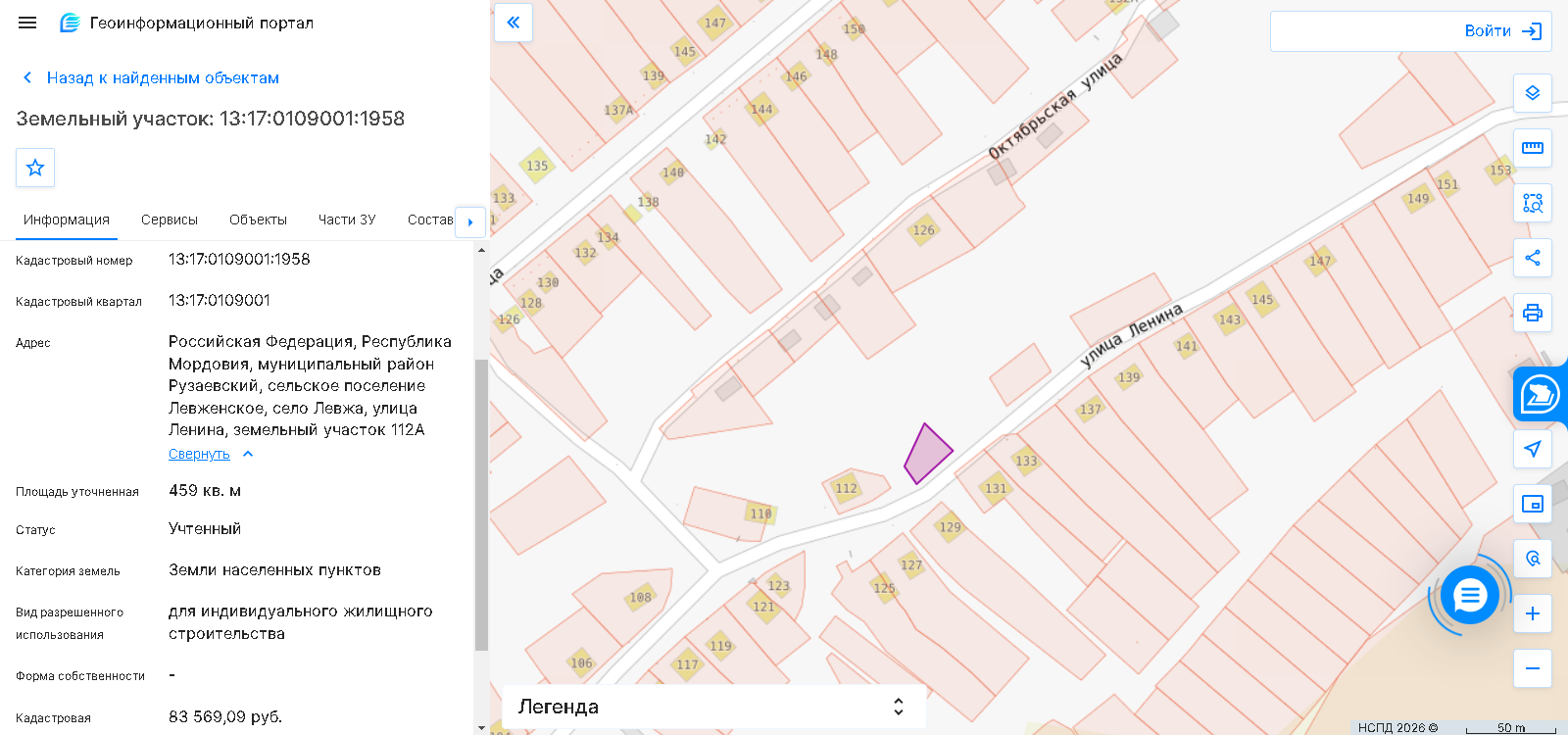Click the Войти login button
The width and height of the screenshot is (1568, 735).
click(x=1503, y=31)
